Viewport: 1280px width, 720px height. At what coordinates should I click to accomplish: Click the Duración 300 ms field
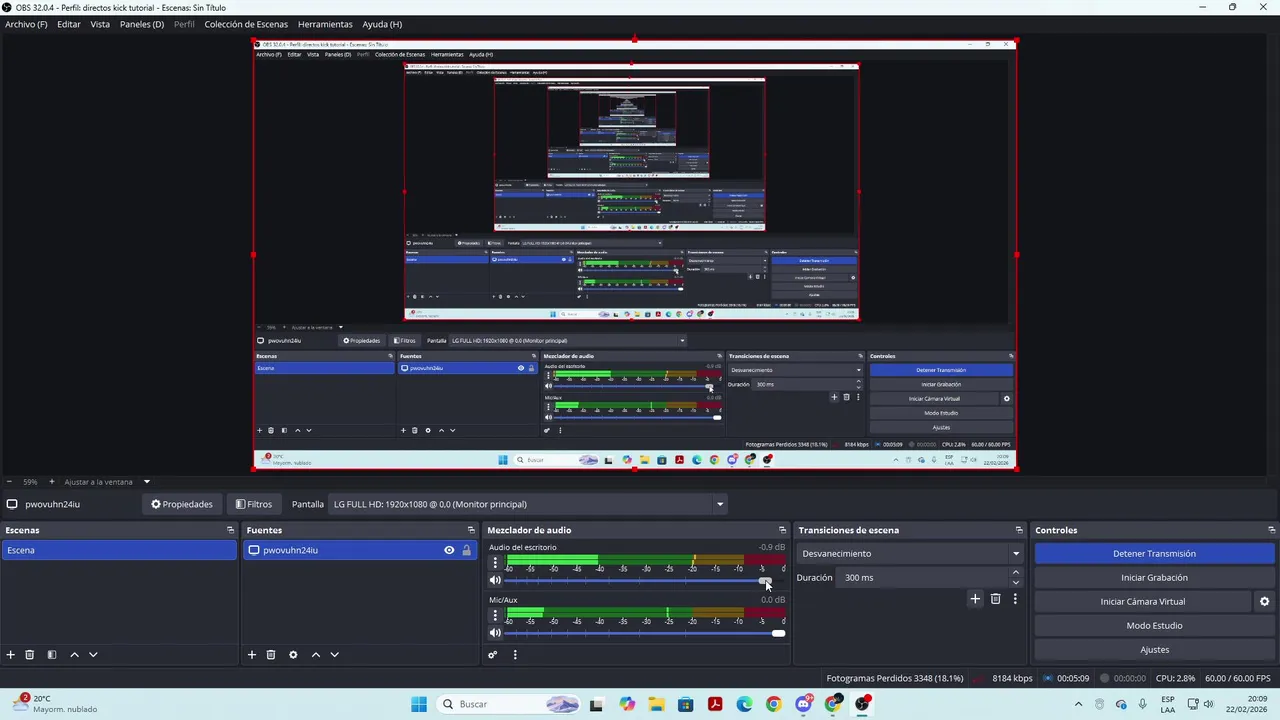pyautogui.click(x=923, y=578)
